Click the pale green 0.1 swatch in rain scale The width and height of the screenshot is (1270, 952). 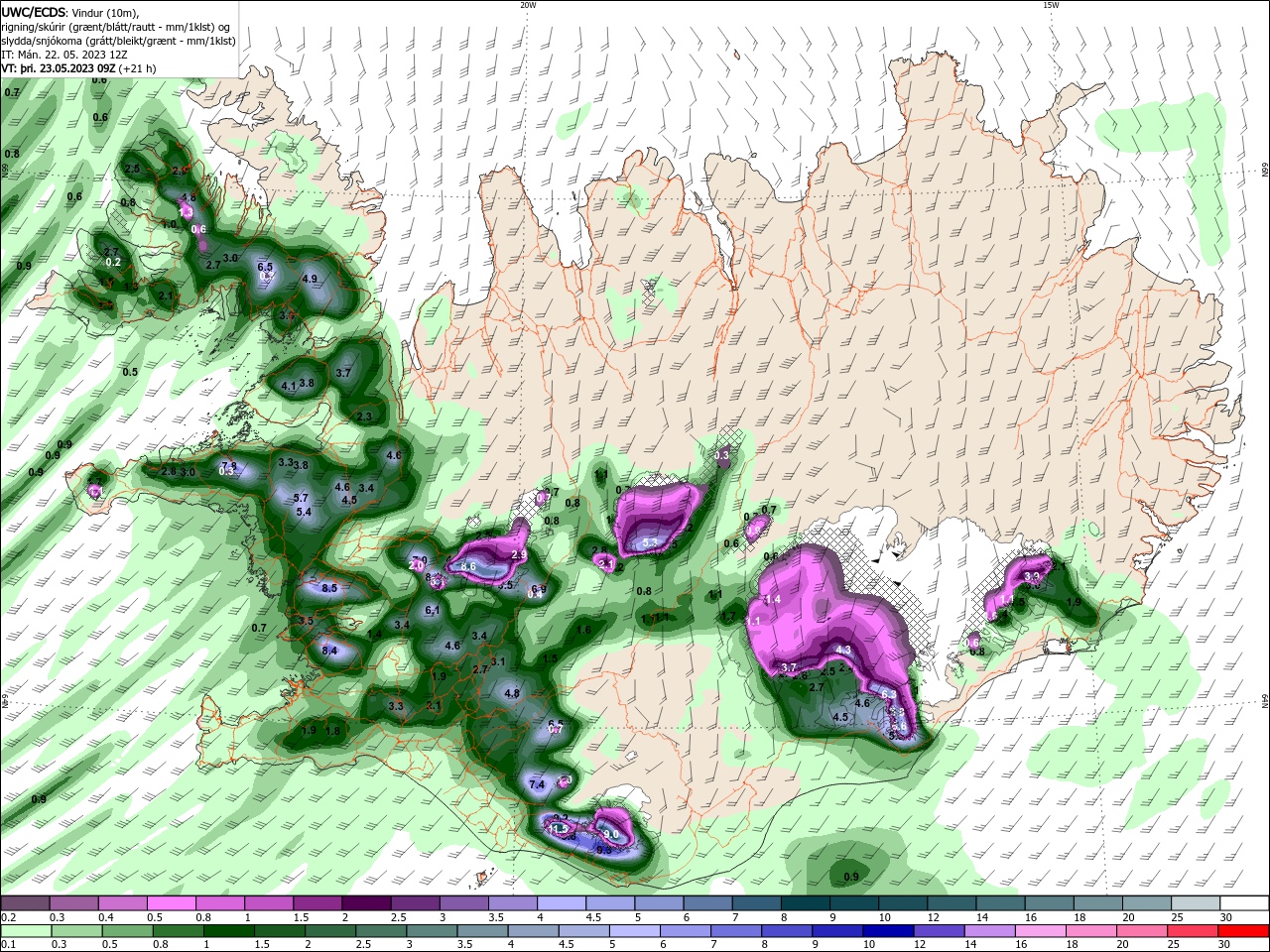click(x=25, y=931)
